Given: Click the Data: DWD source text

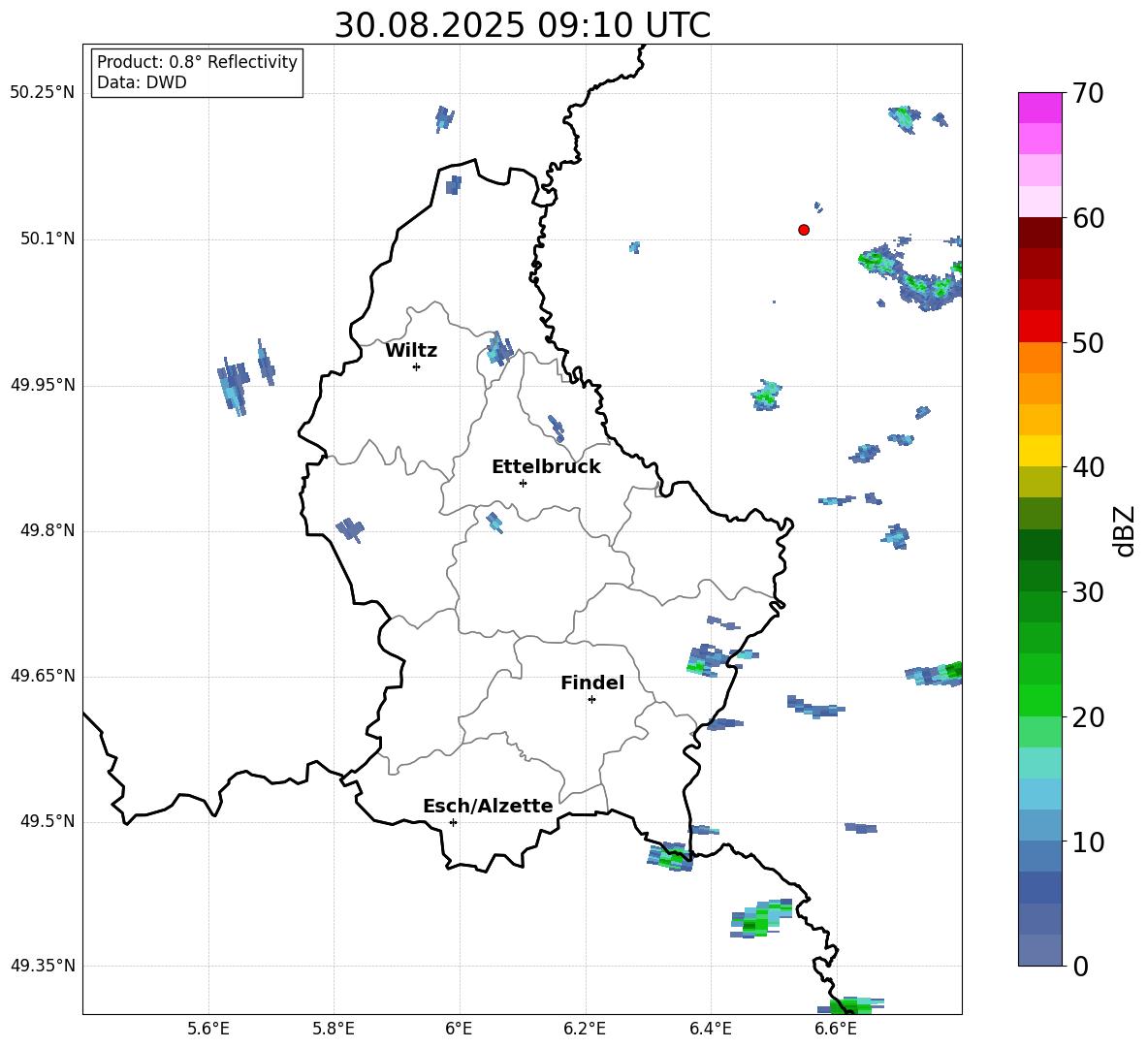Looking at the screenshot, I should coord(142,83).
